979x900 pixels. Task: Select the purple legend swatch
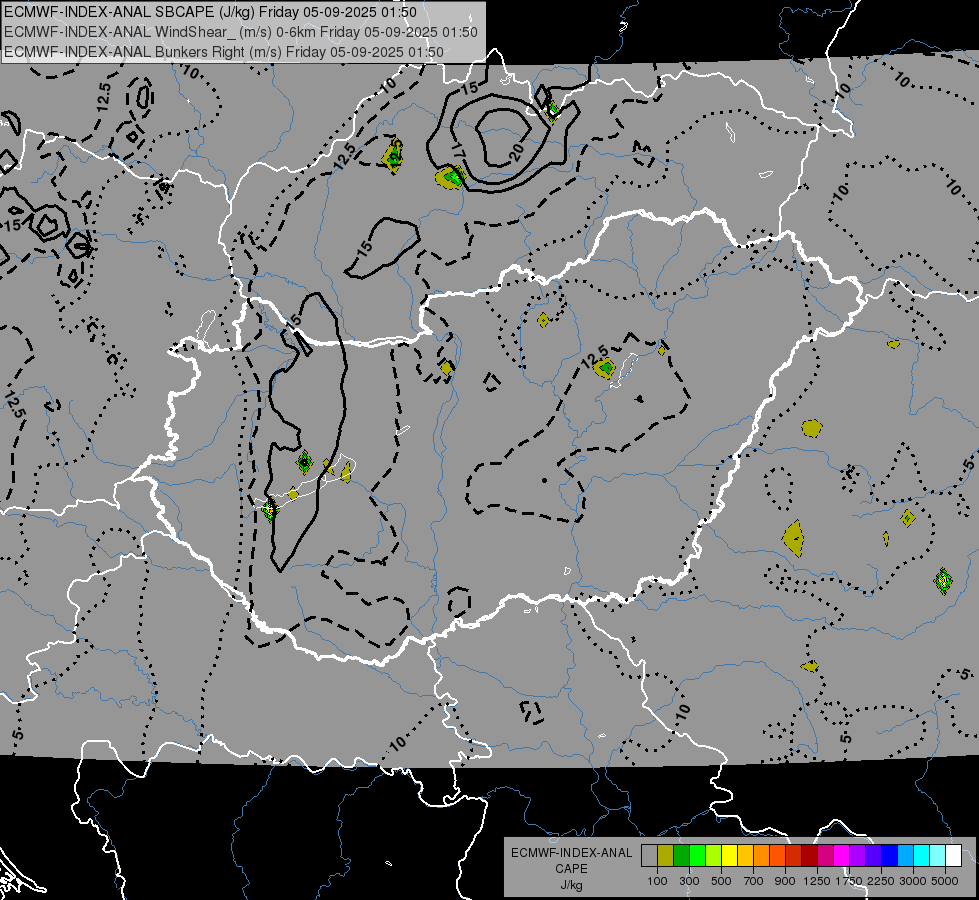[x=858, y=856]
